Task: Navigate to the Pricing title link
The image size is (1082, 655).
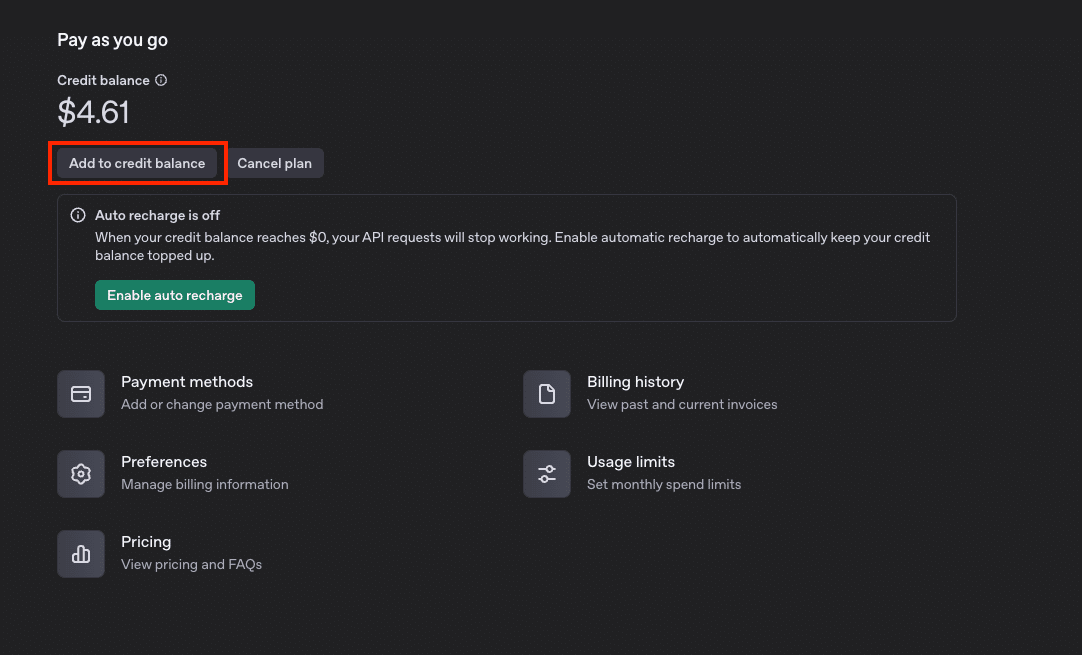Action: pyautogui.click(x=146, y=542)
